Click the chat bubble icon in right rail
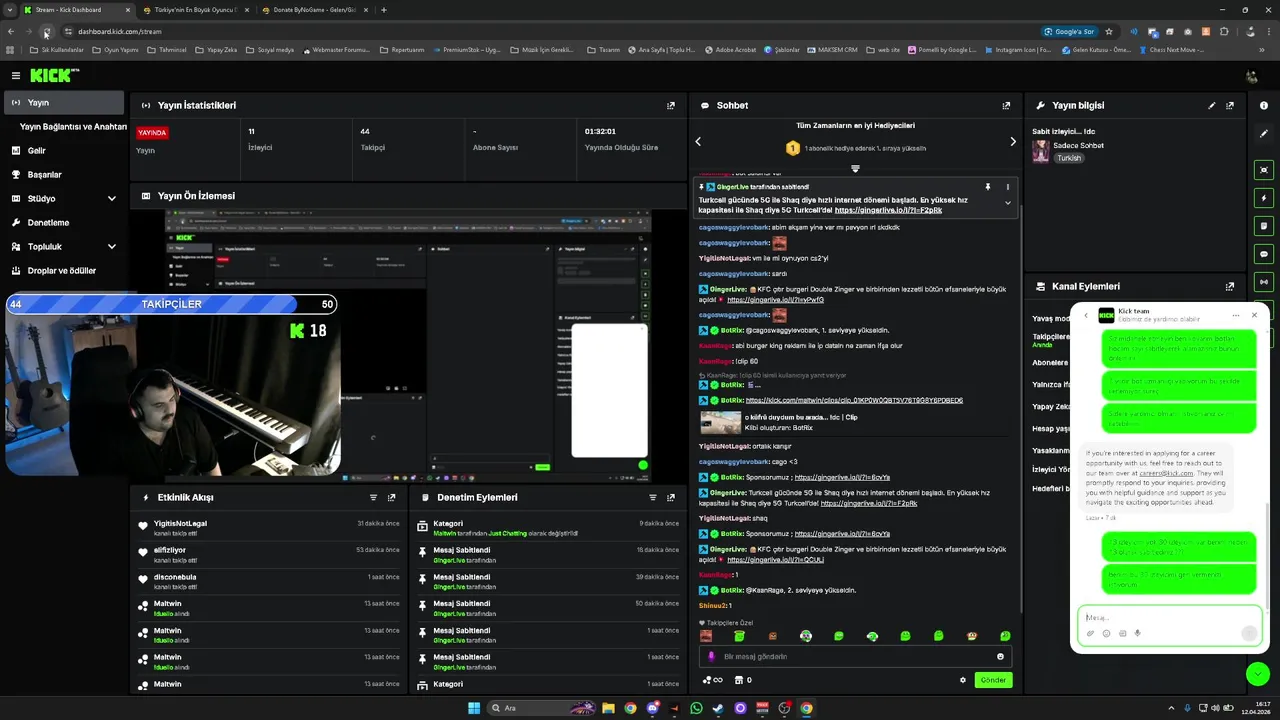This screenshot has height=720, width=1280. pos(1264,254)
